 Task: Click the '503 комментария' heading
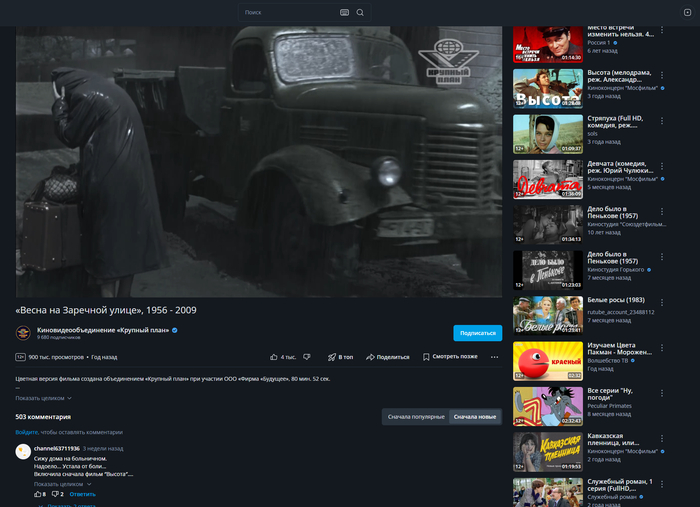(43, 417)
